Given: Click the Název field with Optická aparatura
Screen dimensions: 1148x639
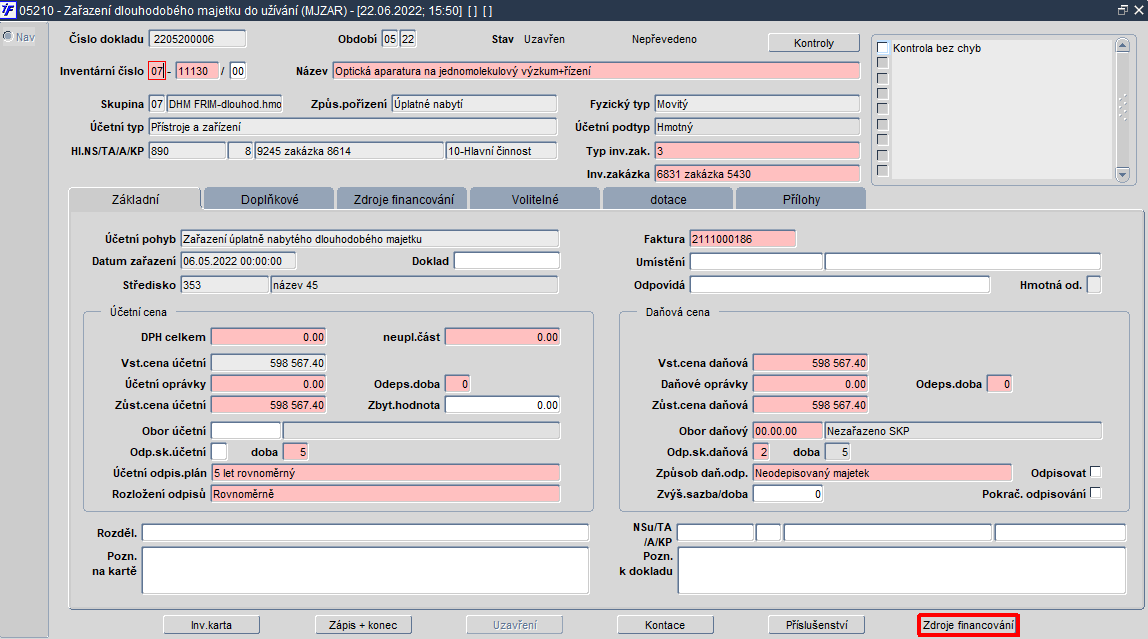Looking at the screenshot, I should click(x=596, y=71).
